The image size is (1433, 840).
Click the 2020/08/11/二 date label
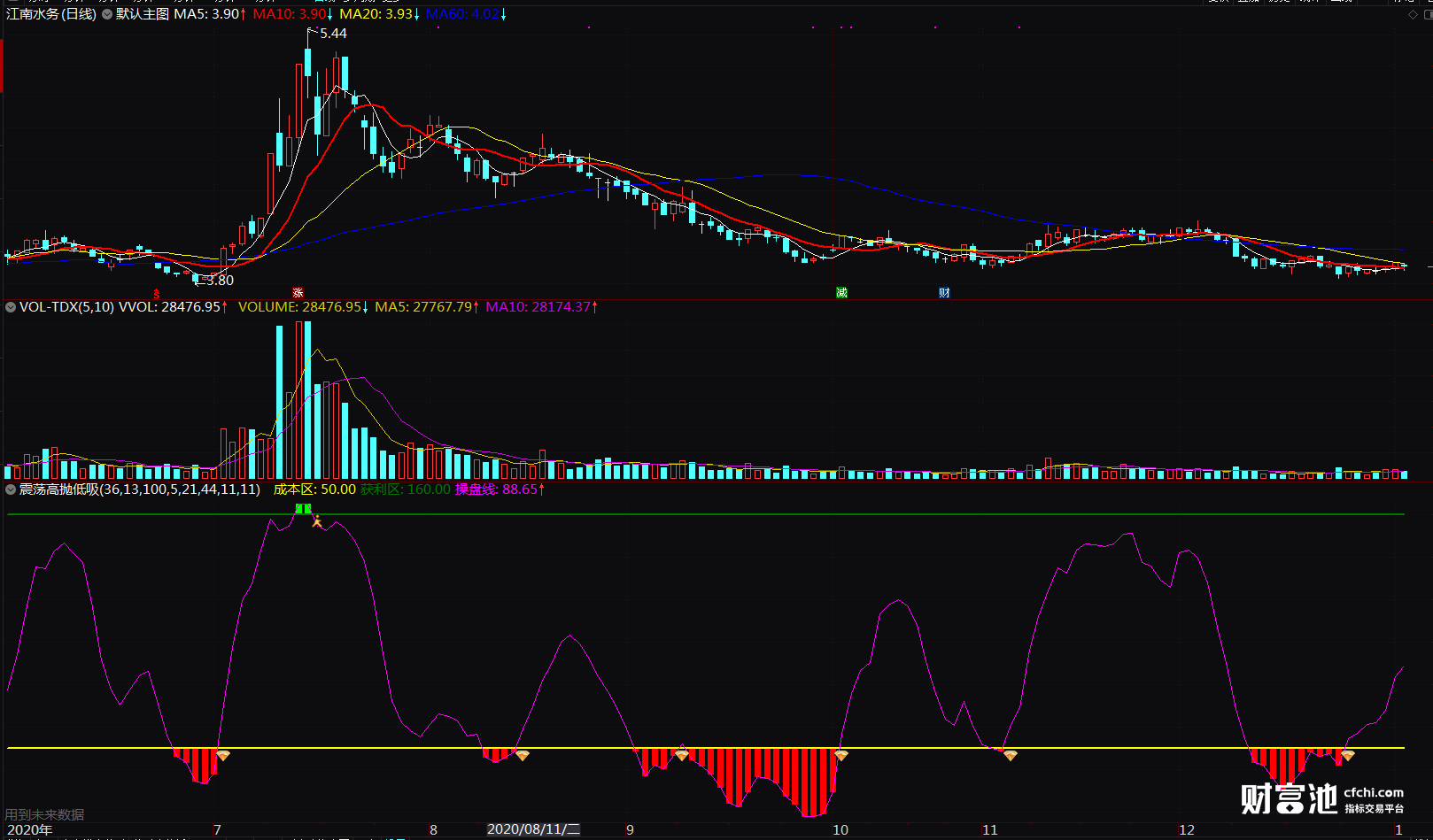coord(533,829)
